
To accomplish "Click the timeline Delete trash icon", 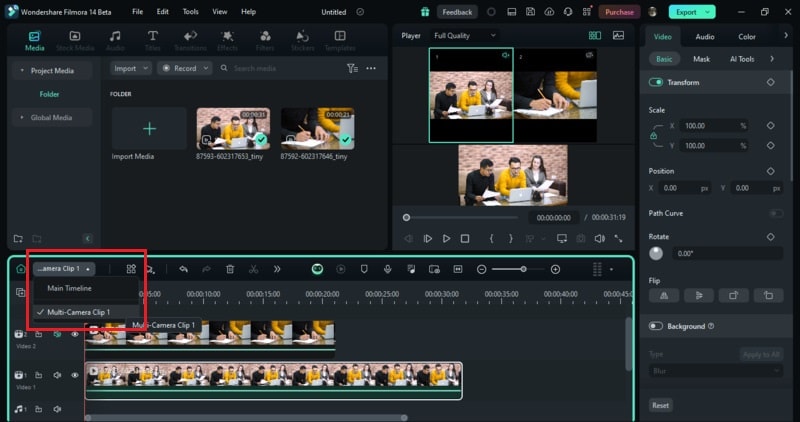I will coord(230,269).
